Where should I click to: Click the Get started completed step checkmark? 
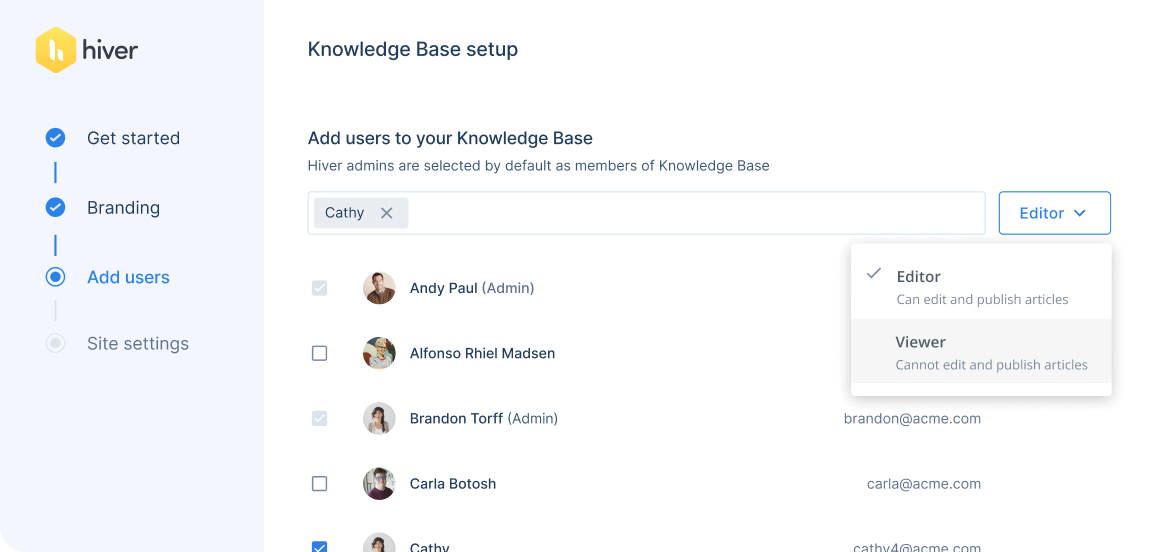click(56, 138)
